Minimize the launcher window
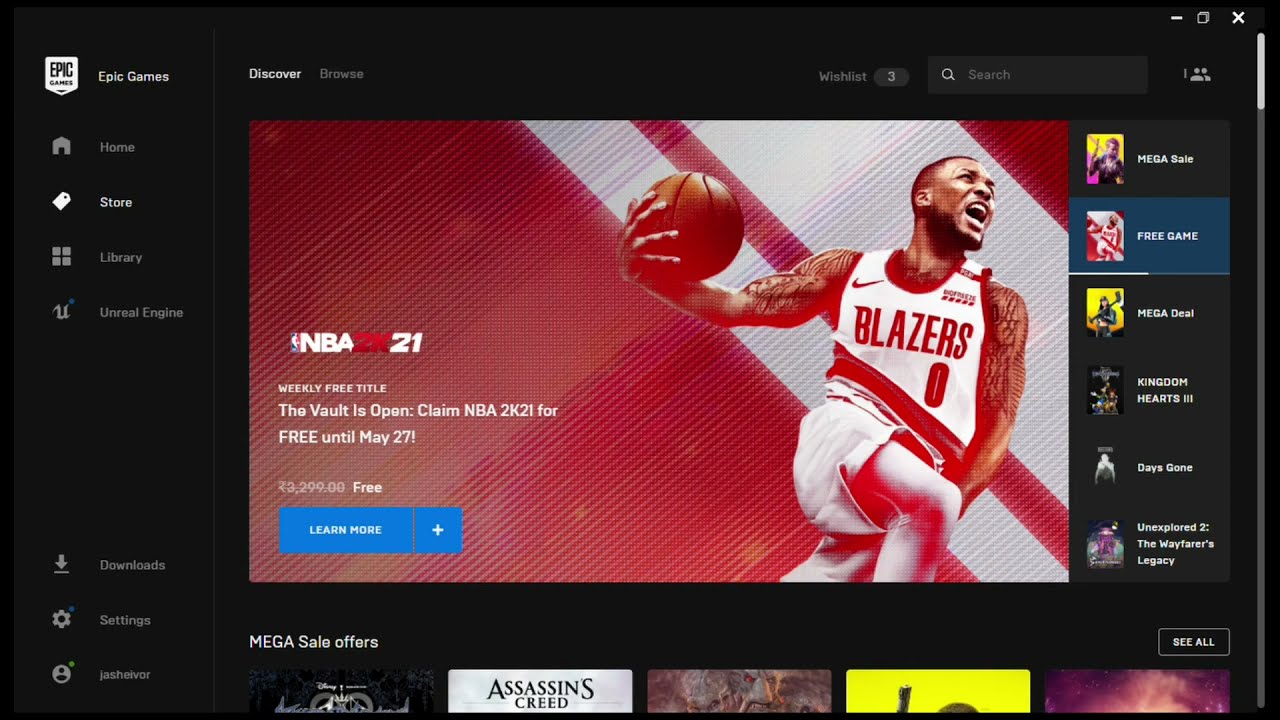The image size is (1280, 720). 1176,18
